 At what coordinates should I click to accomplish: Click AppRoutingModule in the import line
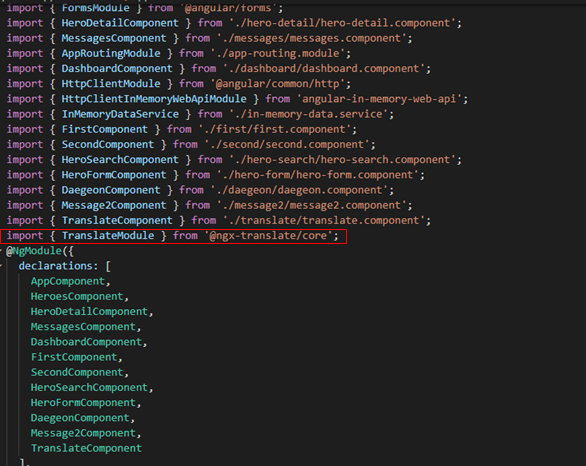click(x=111, y=53)
